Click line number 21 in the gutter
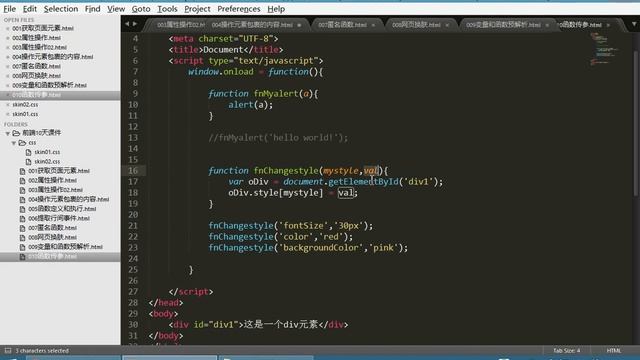640x360 pixels. click(133, 225)
